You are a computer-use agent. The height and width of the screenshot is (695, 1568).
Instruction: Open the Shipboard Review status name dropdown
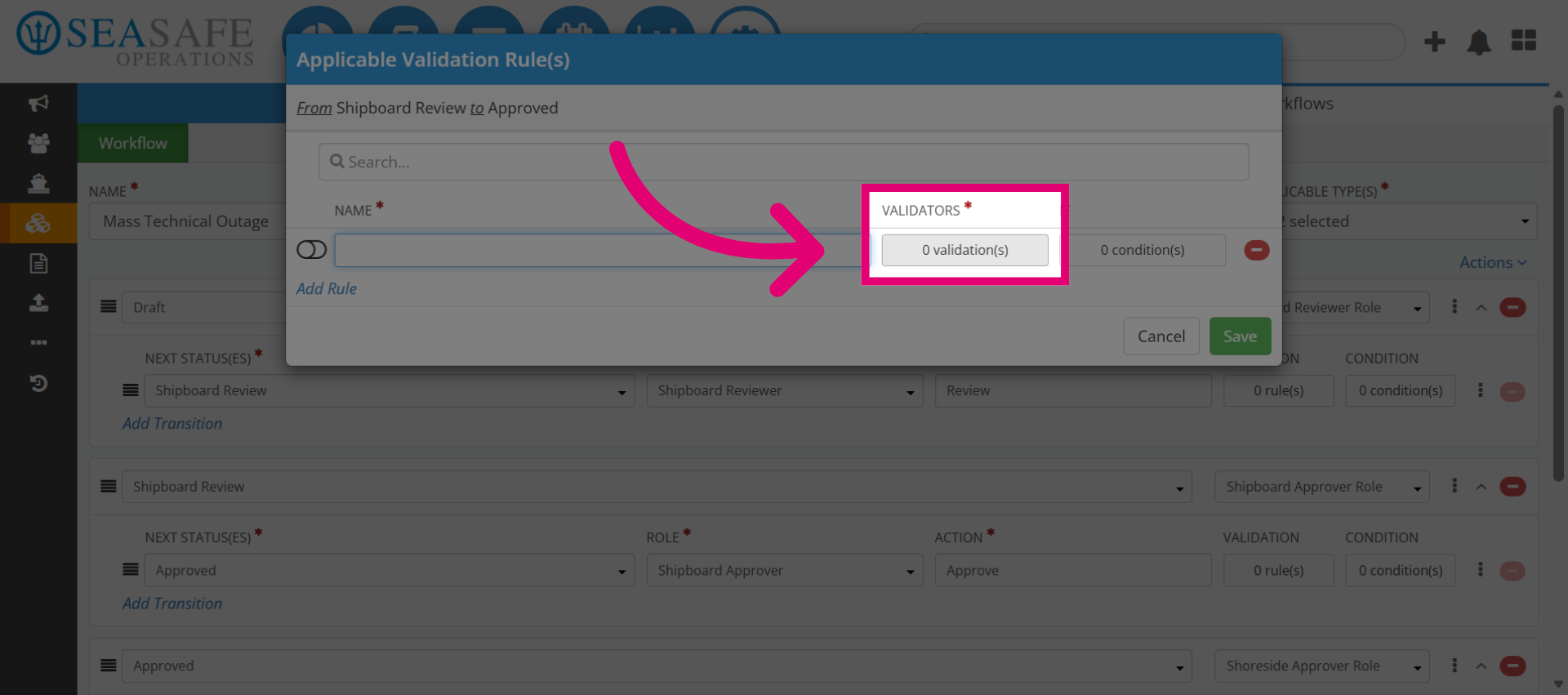(657, 487)
